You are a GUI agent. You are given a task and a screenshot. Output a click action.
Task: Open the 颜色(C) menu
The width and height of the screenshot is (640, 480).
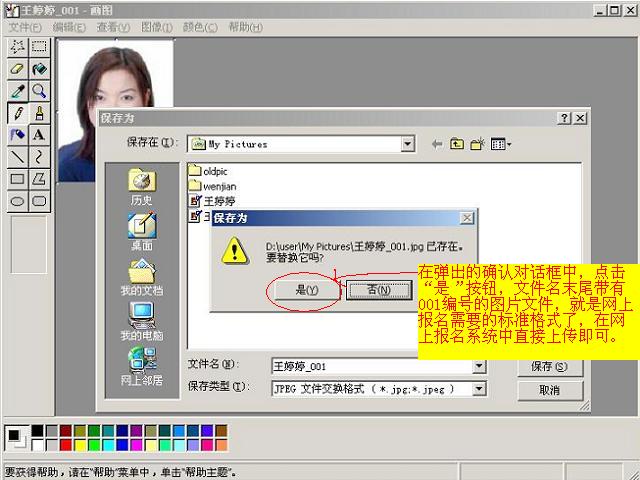point(200,28)
